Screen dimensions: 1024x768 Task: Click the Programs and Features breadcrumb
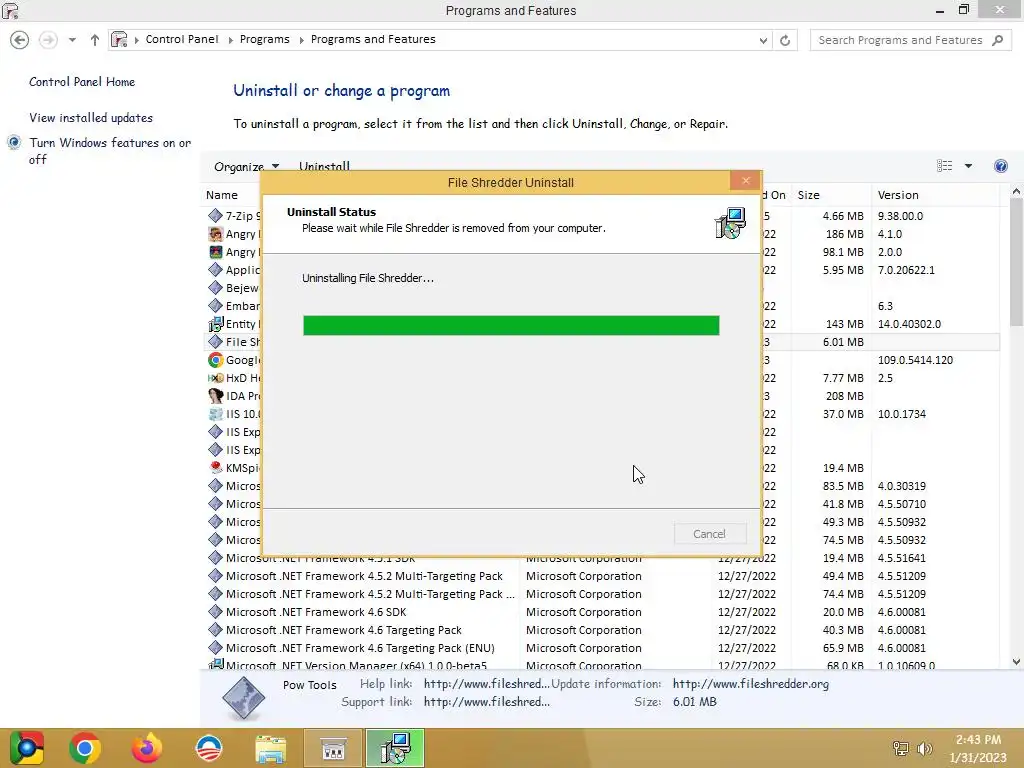[x=373, y=39]
